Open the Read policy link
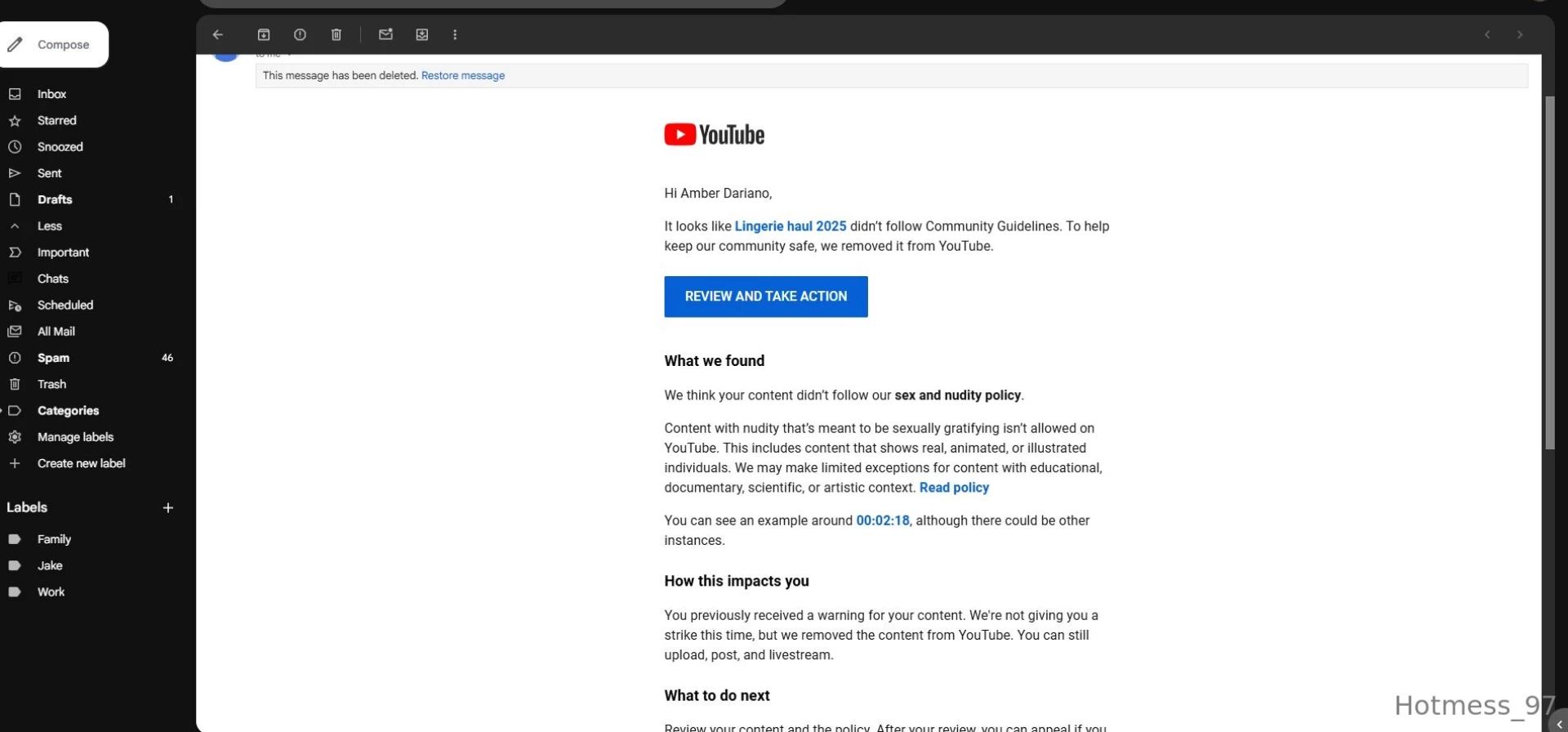Screen dimensions: 1568x732 click(x=954, y=488)
